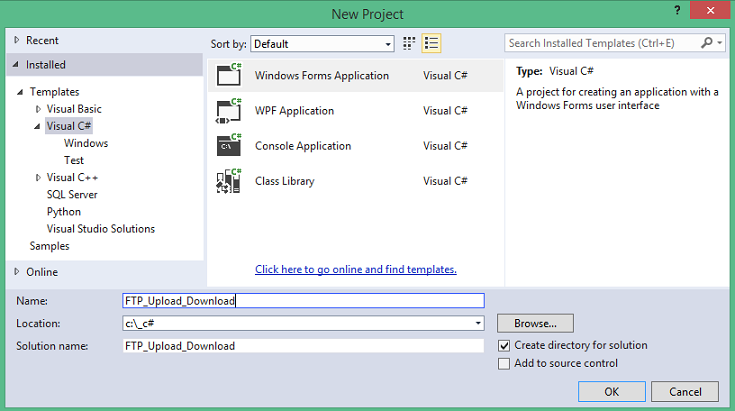
Task: Enable Add to source control checkbox
Action: [x=504, y=364]
